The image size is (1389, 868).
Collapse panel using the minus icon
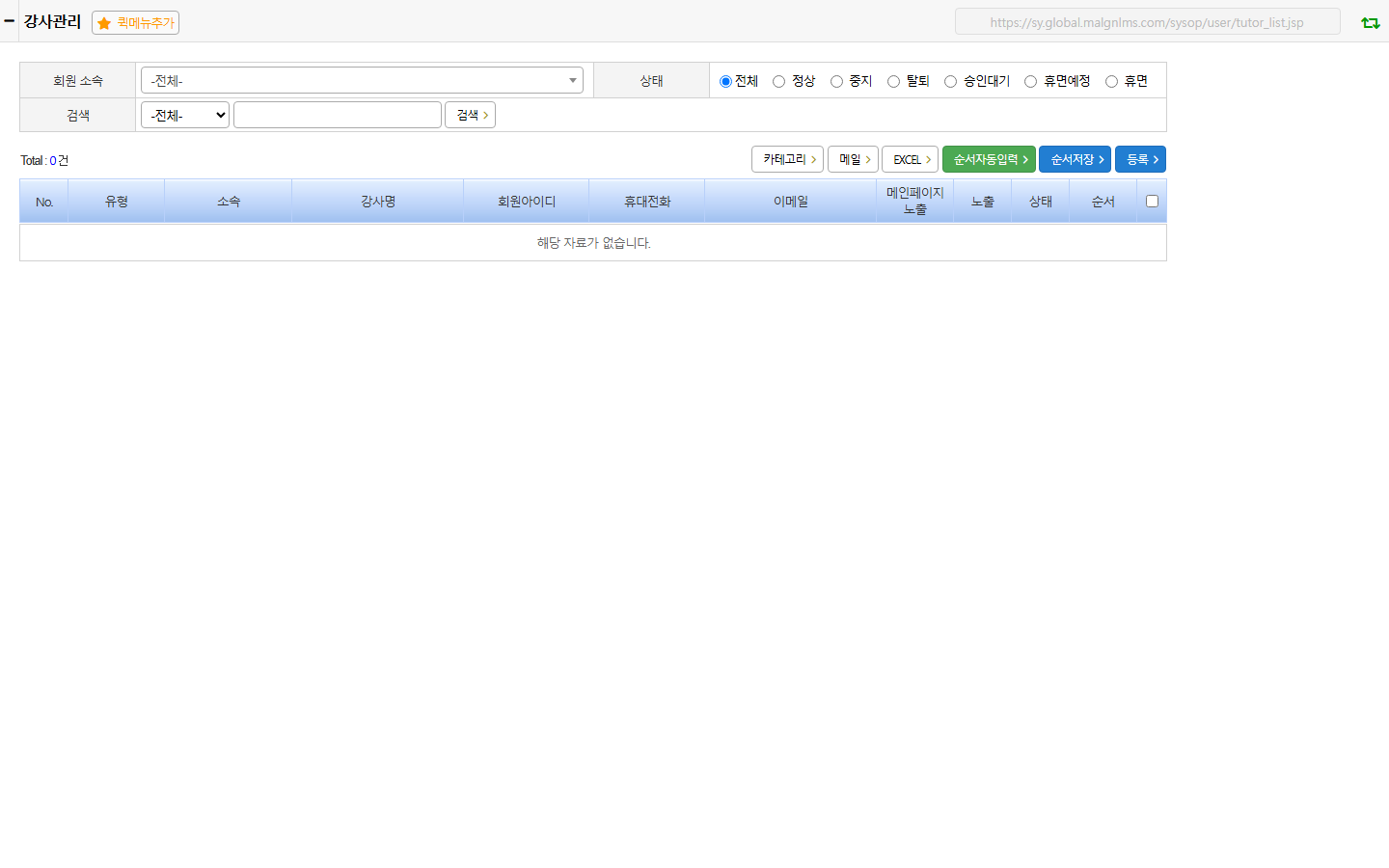tap(10, 20)
